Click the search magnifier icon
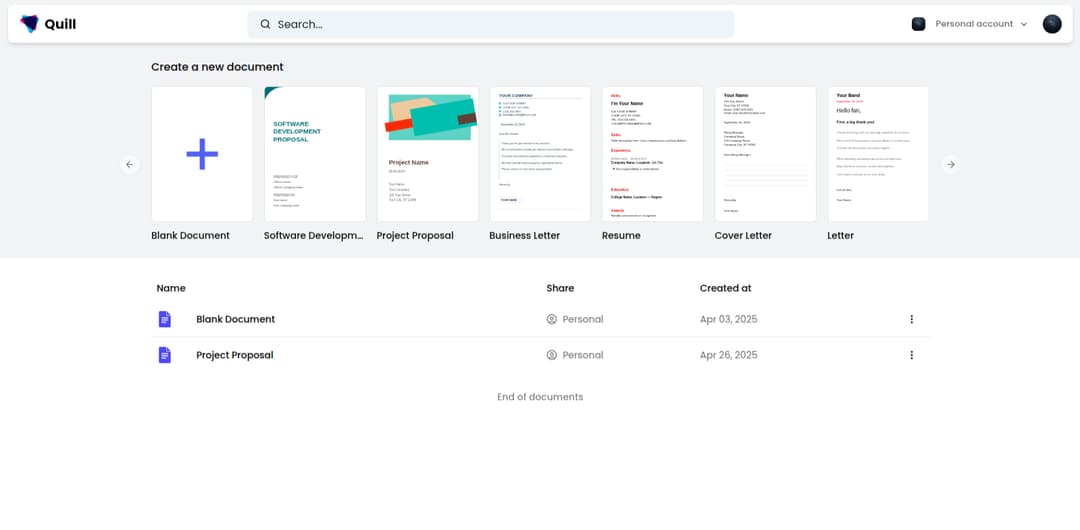Screen dimensions: 1080x530 [x=265, y=24]
